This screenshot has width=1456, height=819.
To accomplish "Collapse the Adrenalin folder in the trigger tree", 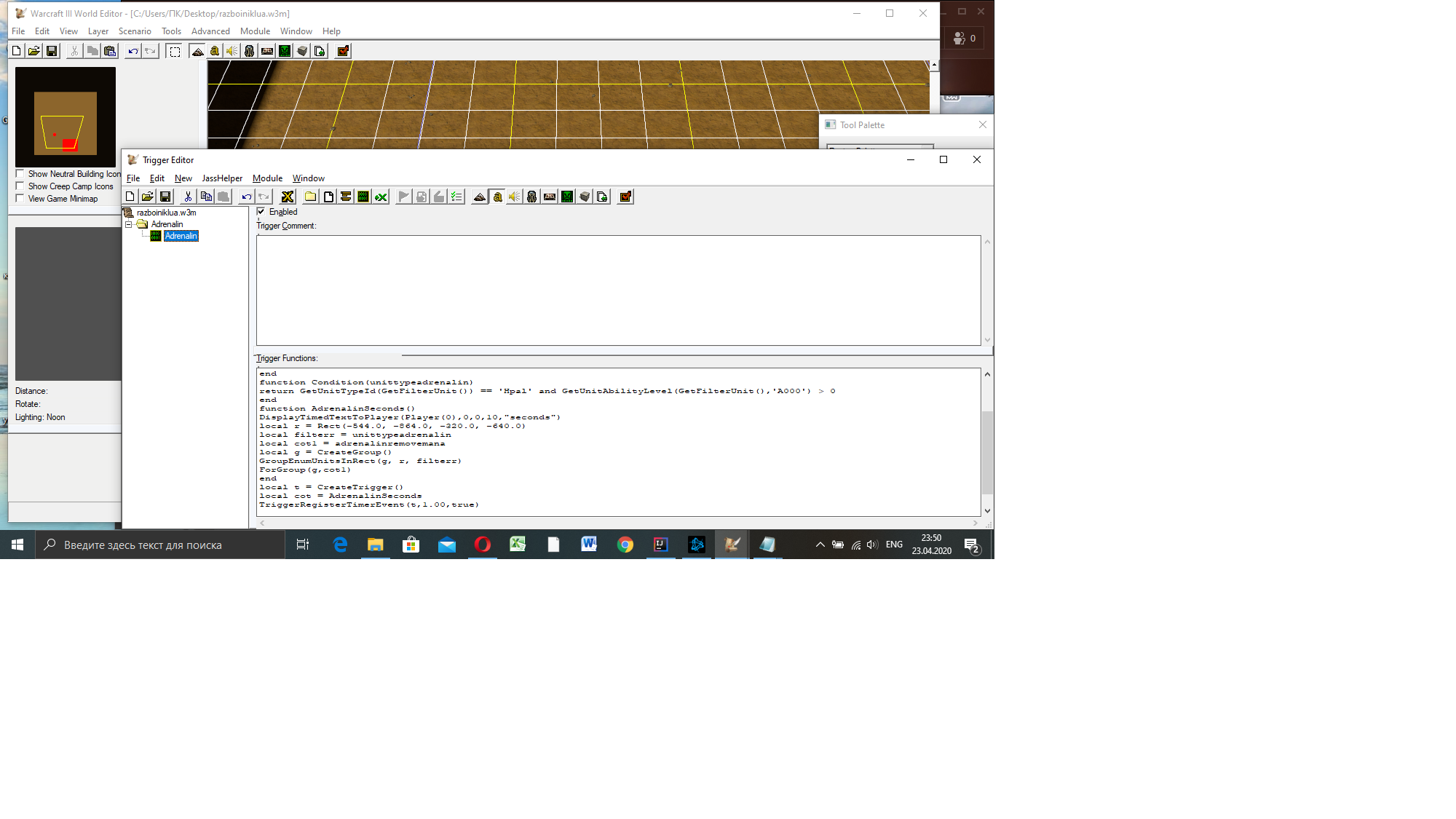I will (129, 224).
